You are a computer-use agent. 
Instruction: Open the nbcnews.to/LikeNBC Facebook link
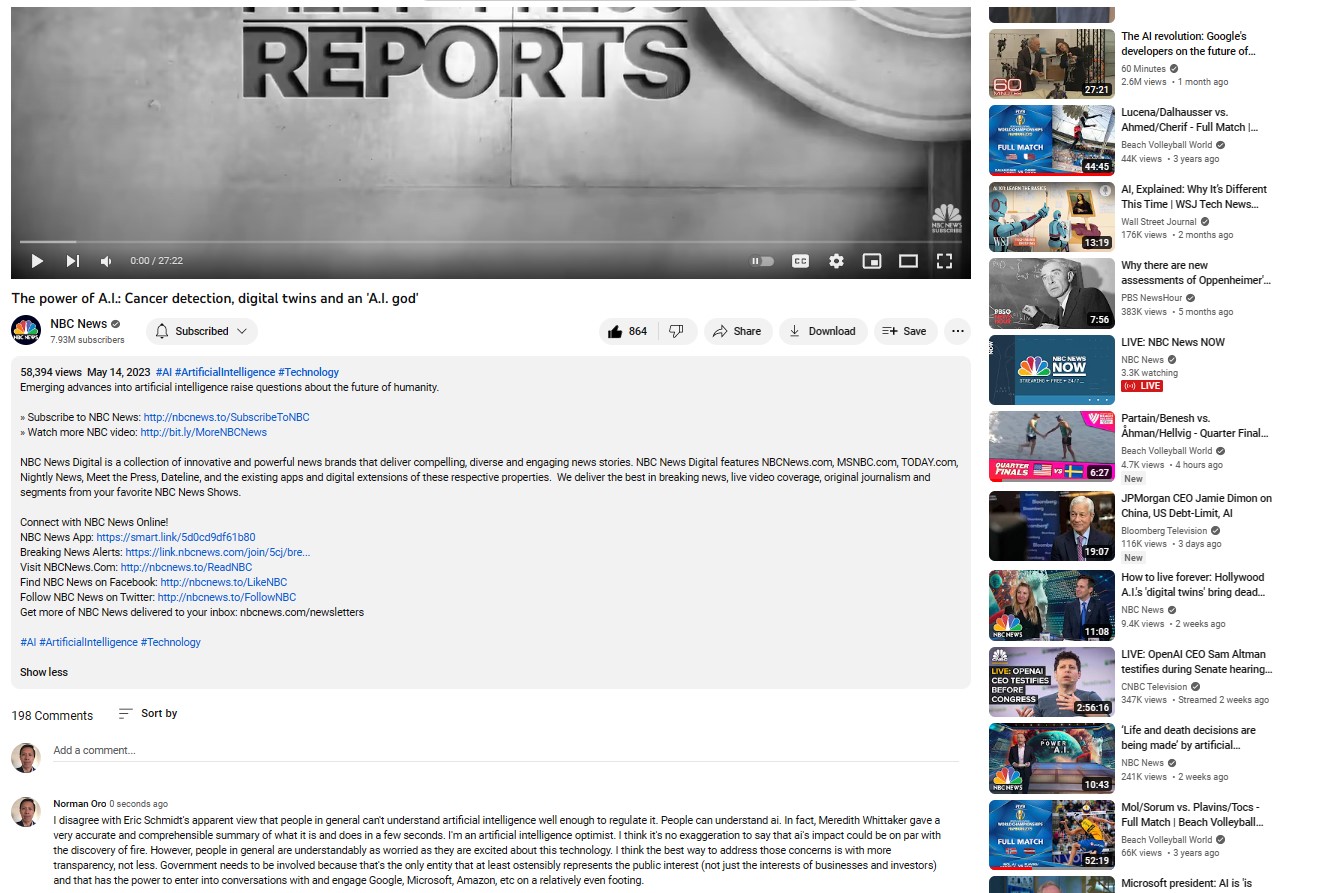pyautogui.click(x=223, y=582)
